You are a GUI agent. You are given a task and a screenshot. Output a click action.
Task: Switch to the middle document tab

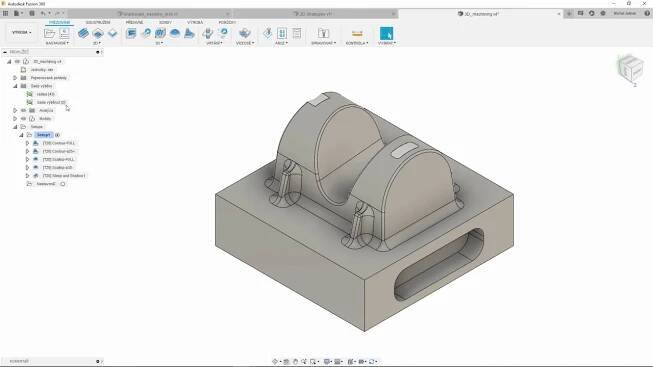pos(316,14)
